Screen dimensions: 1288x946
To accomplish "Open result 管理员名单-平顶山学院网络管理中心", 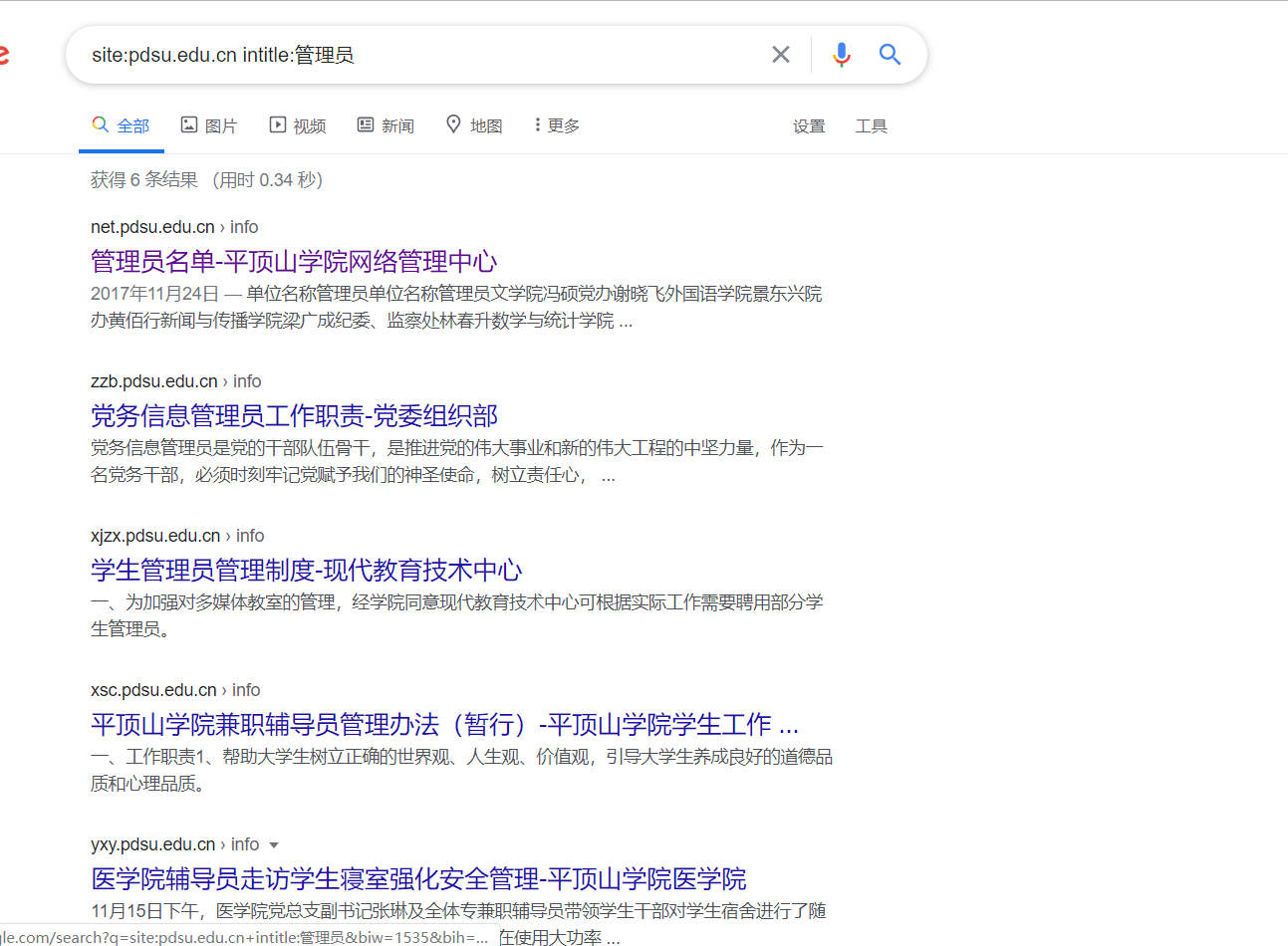I will 294,261.
